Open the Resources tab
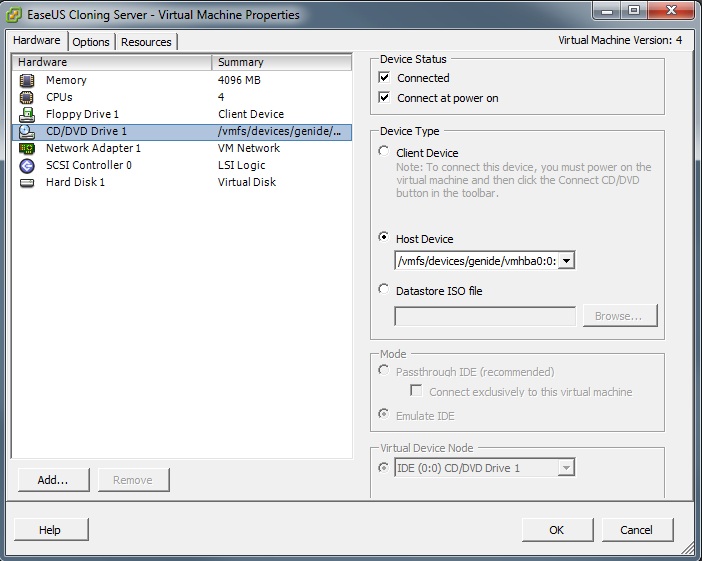The height and width of the screenshot is (561, 702). pyautogui.click(x=146, y=42)
